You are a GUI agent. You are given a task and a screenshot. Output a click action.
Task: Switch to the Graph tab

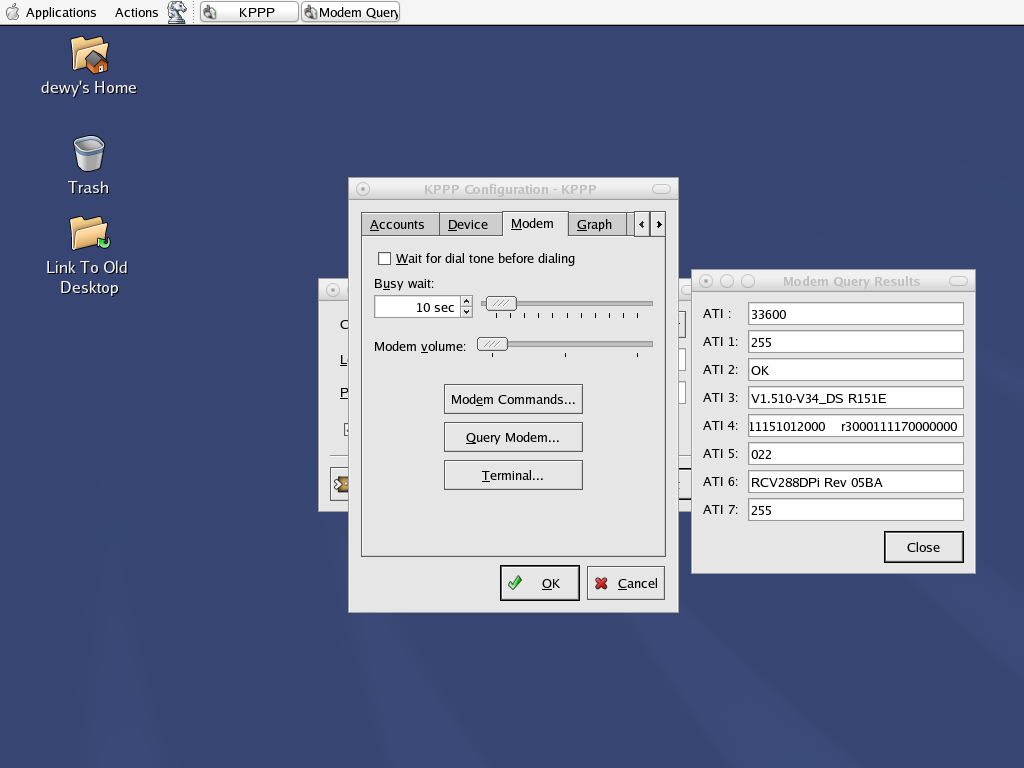coord(597,225)
